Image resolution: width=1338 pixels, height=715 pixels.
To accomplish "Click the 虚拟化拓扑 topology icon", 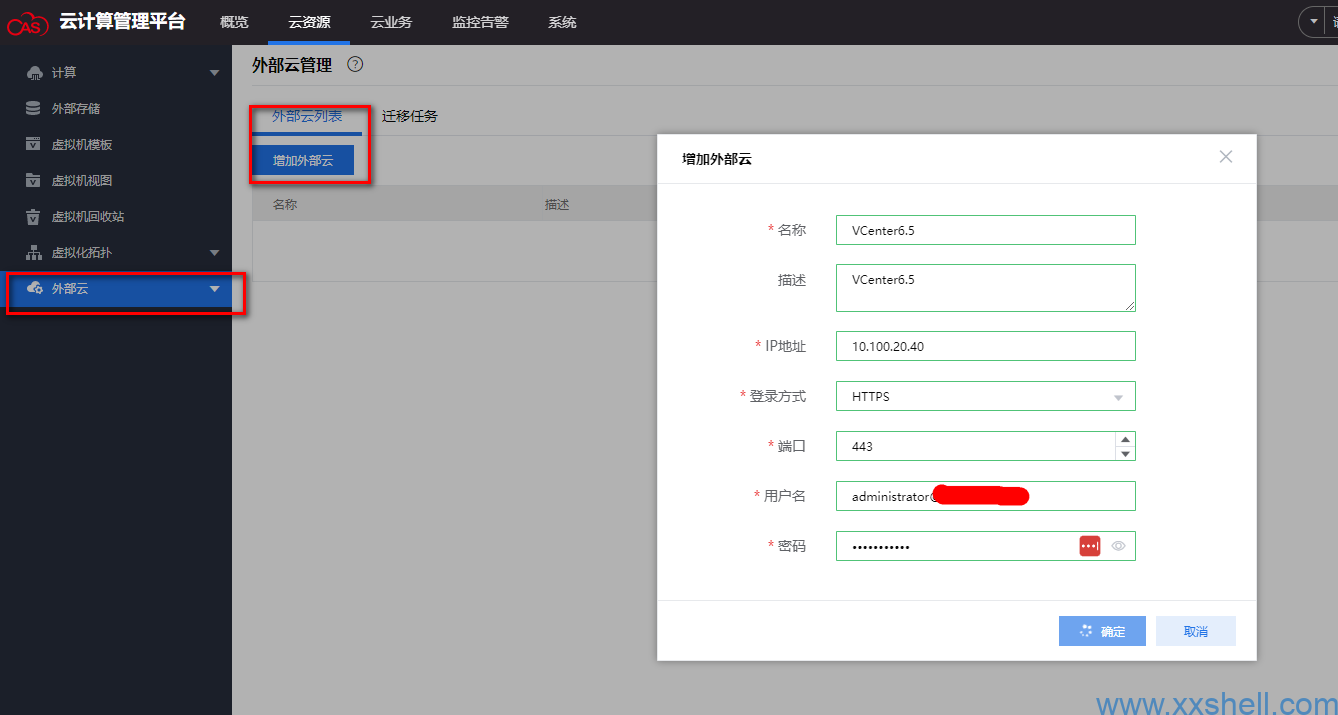I will pyautogui.click(x=34, y=253).
